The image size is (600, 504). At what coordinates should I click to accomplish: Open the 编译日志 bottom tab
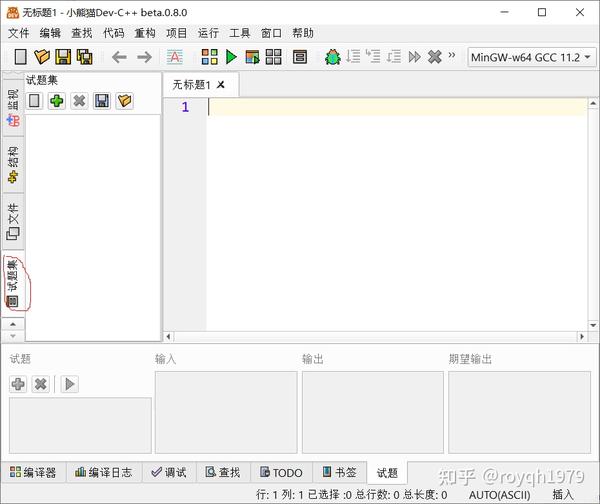[104, 473]
